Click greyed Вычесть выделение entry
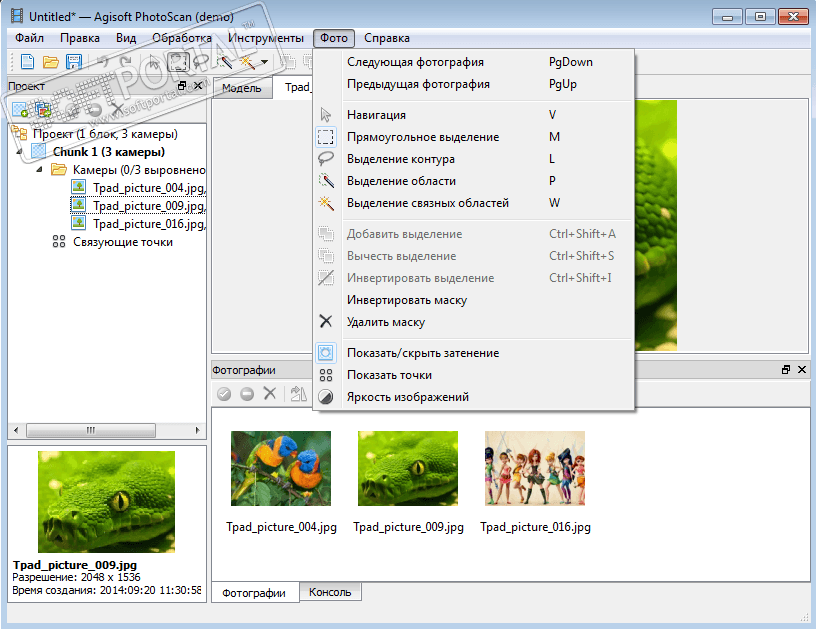 coord(474,256)
